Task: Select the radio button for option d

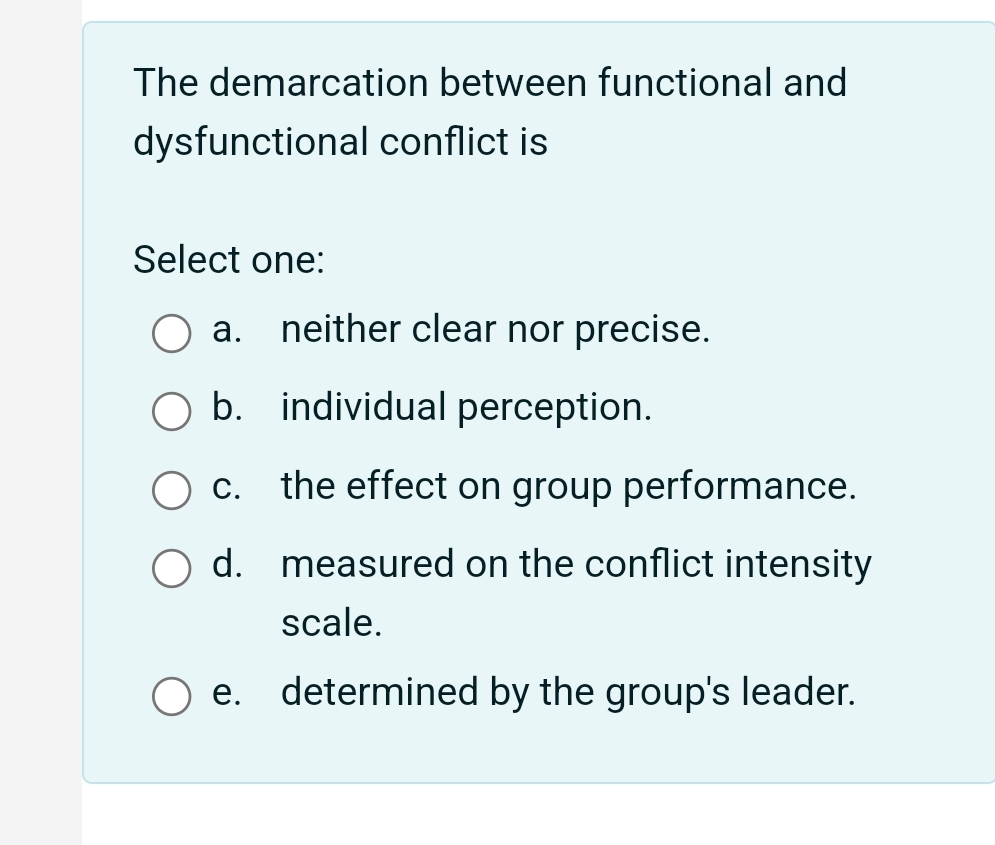Action: point(172,568)
